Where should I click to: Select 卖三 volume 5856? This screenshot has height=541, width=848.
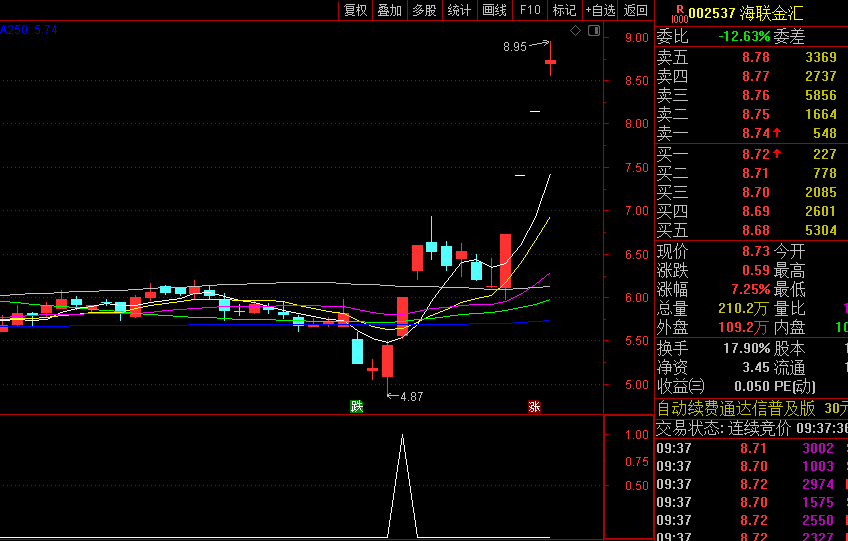tap(821, 95)
